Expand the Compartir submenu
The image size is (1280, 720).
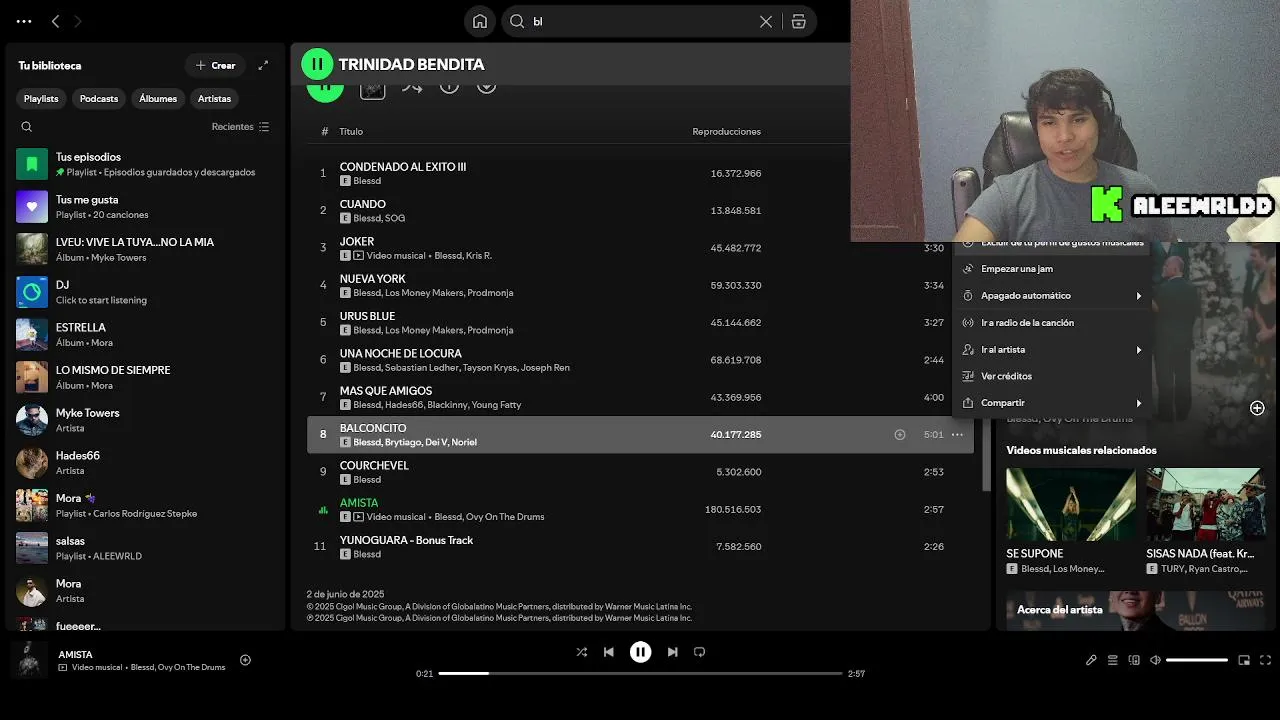pos(1051,403)
